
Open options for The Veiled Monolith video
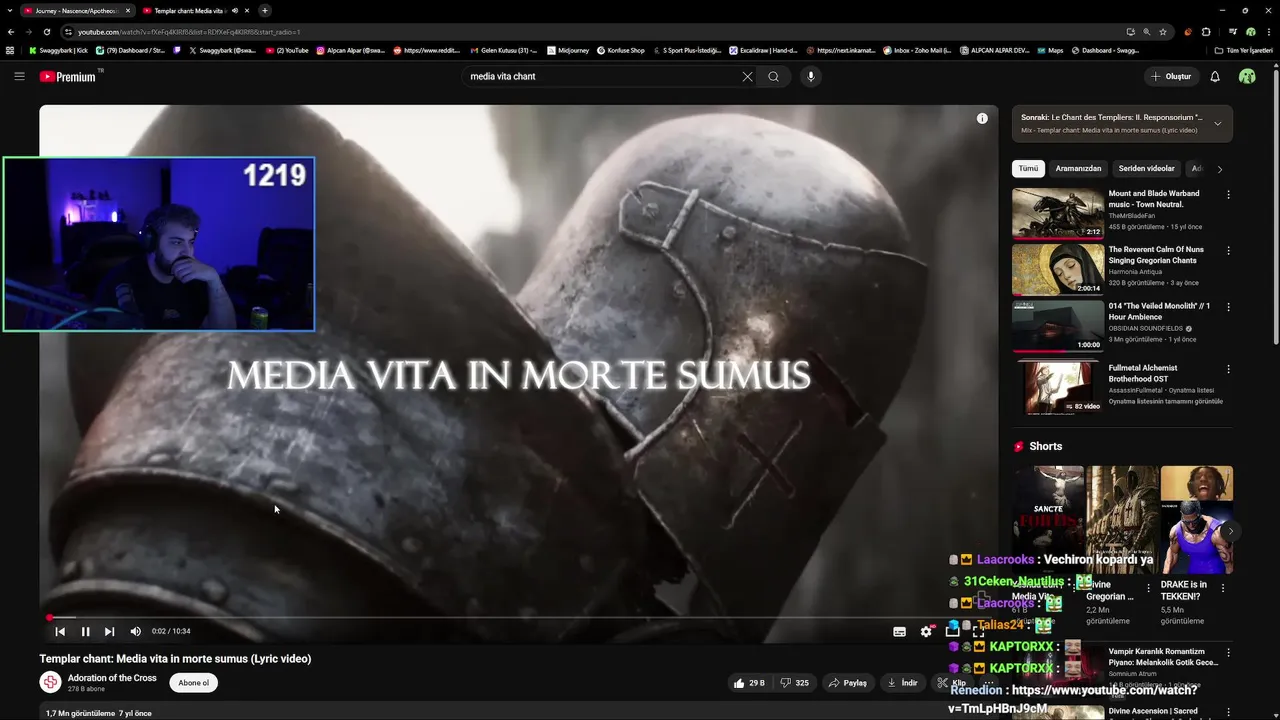(1228, 307)
